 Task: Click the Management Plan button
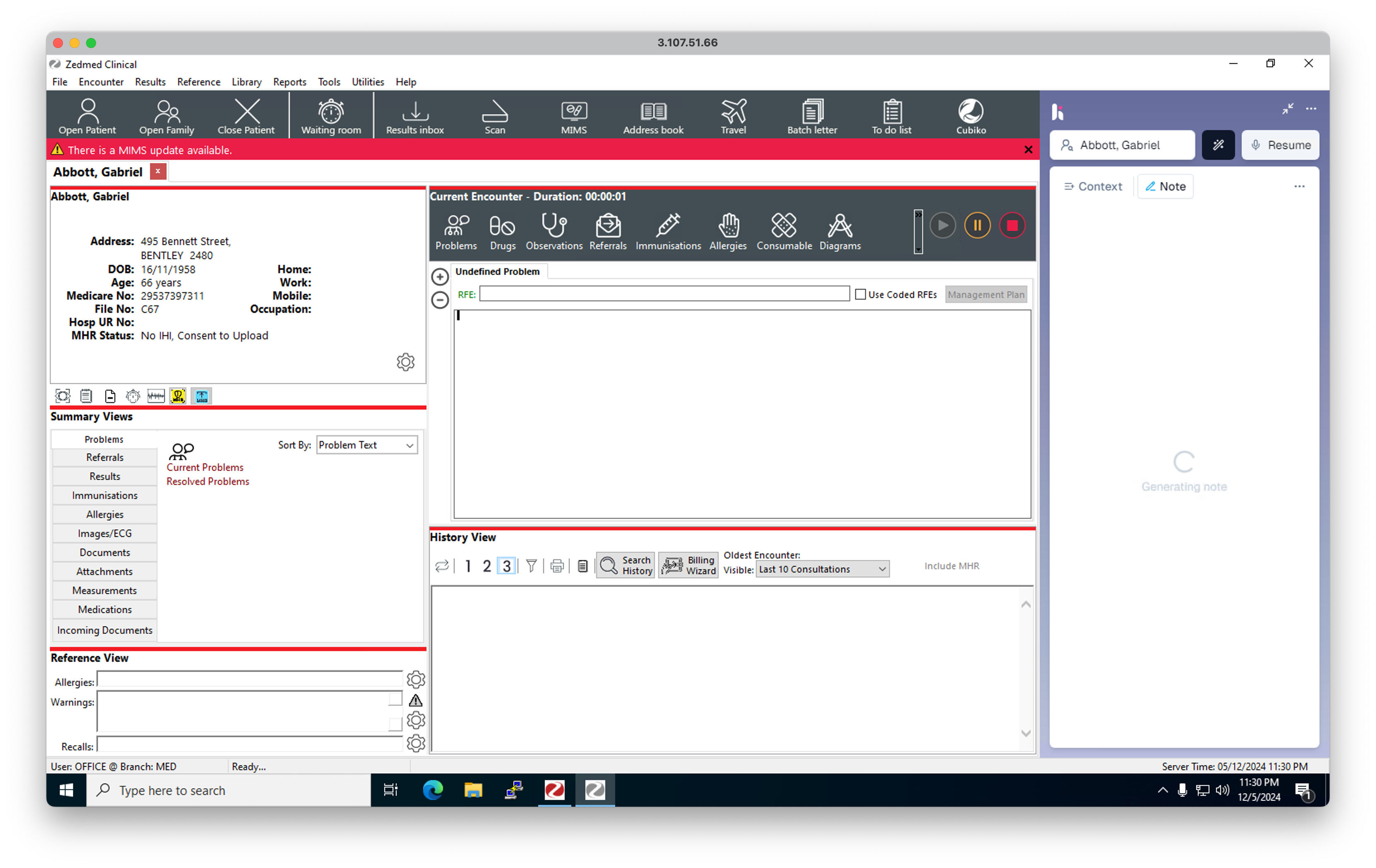point(986,295)
